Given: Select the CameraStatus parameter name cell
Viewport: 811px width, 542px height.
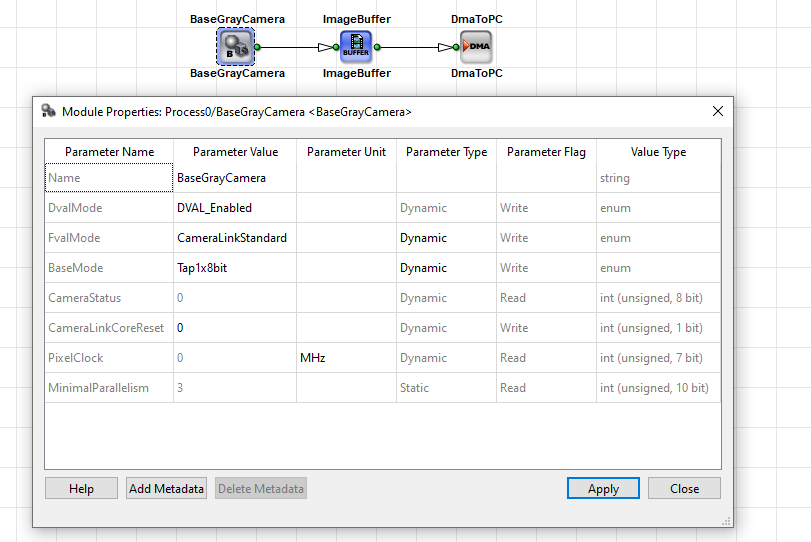Looking at the screenshot, I should click(x=109, y=298).
